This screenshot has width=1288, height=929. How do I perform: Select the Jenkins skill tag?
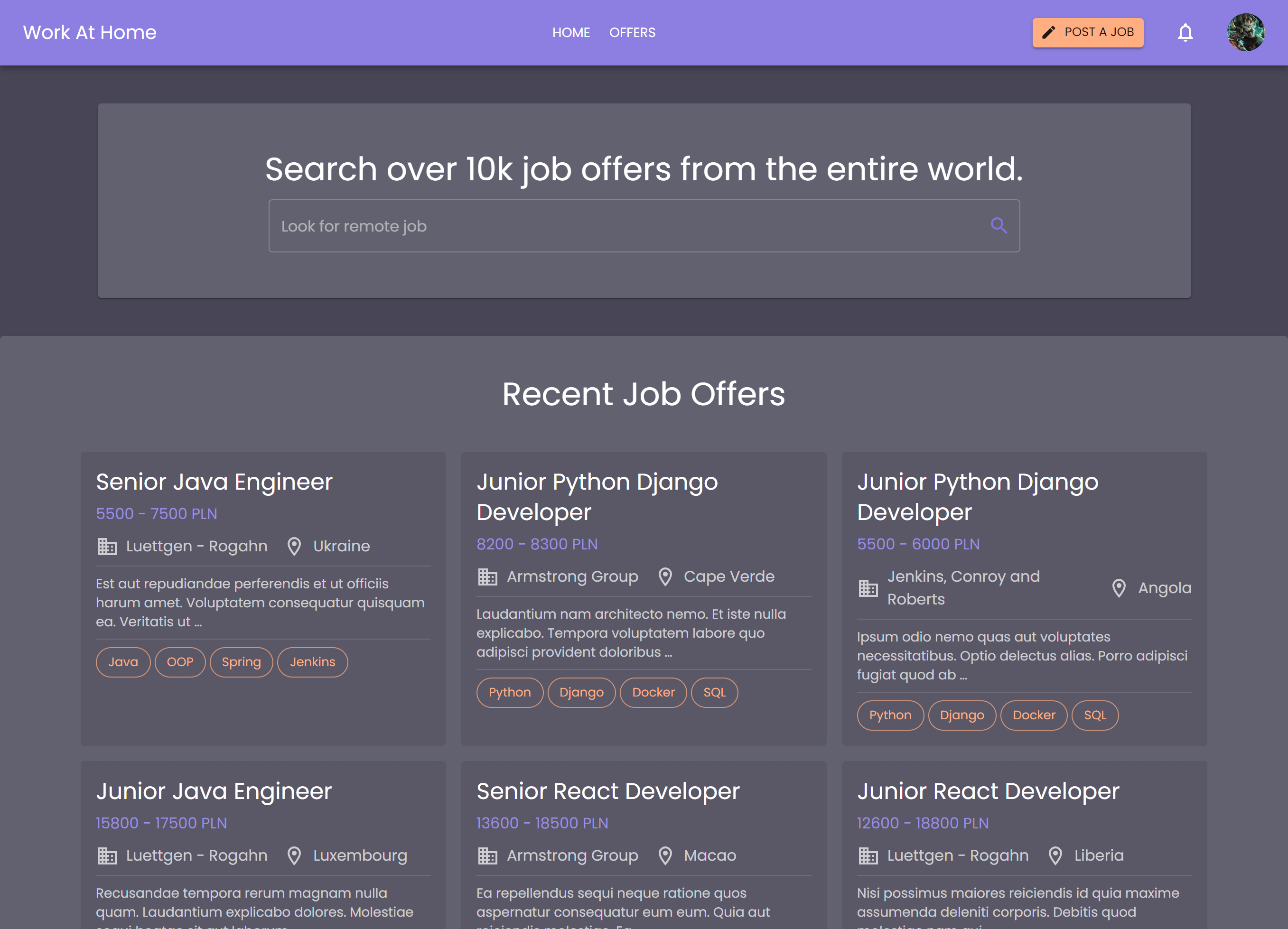coord(312,662)
